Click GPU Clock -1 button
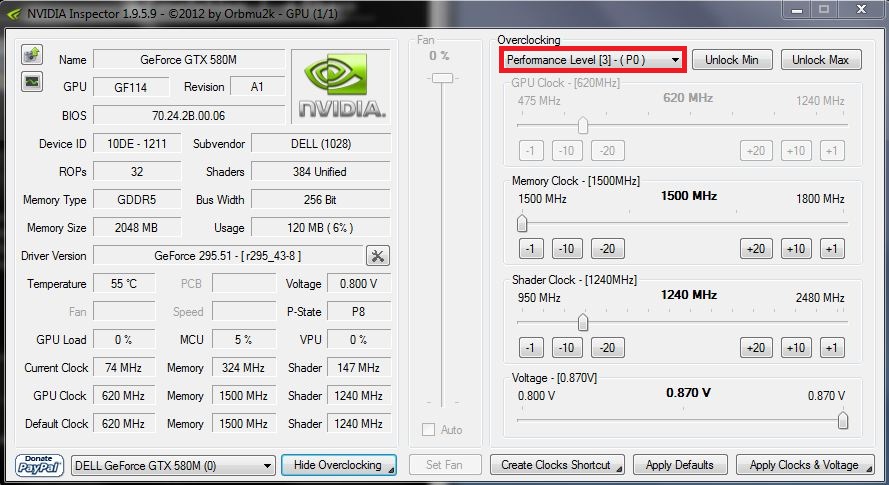The image size is (889, 485). click(531, 150)
